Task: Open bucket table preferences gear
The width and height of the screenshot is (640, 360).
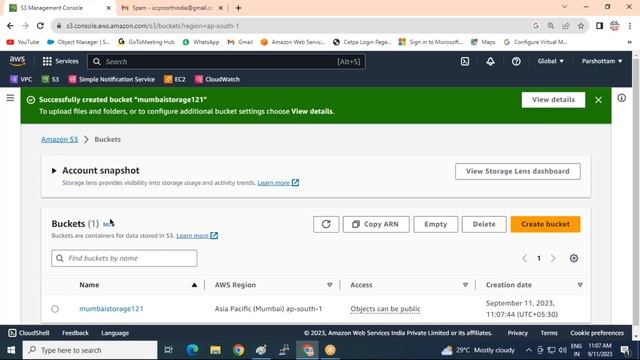Action: coord(573,258)
